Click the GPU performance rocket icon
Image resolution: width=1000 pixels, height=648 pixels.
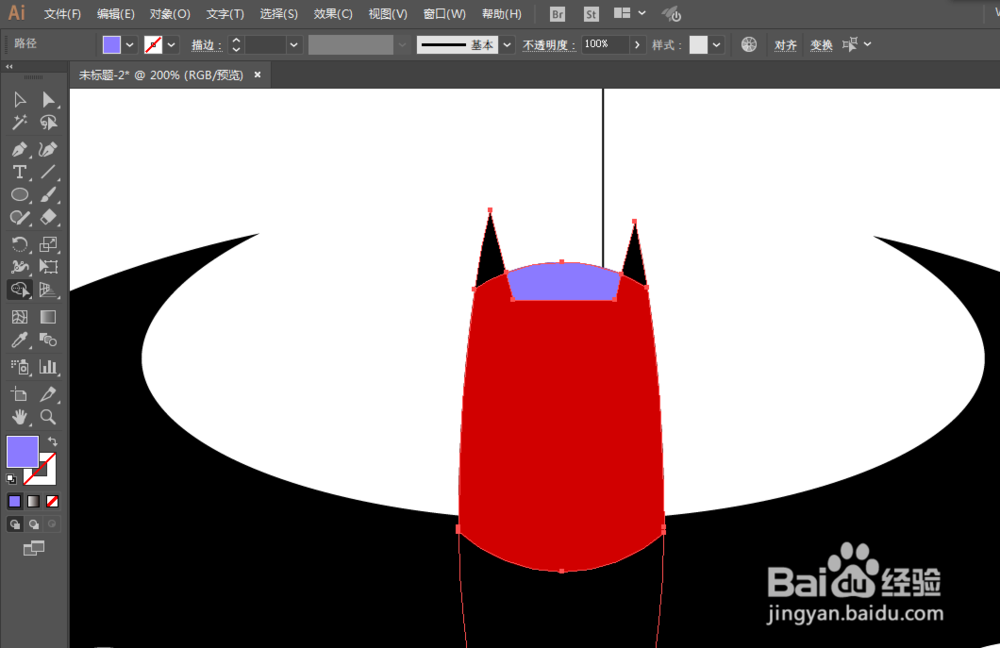click(x=672, y=14)
